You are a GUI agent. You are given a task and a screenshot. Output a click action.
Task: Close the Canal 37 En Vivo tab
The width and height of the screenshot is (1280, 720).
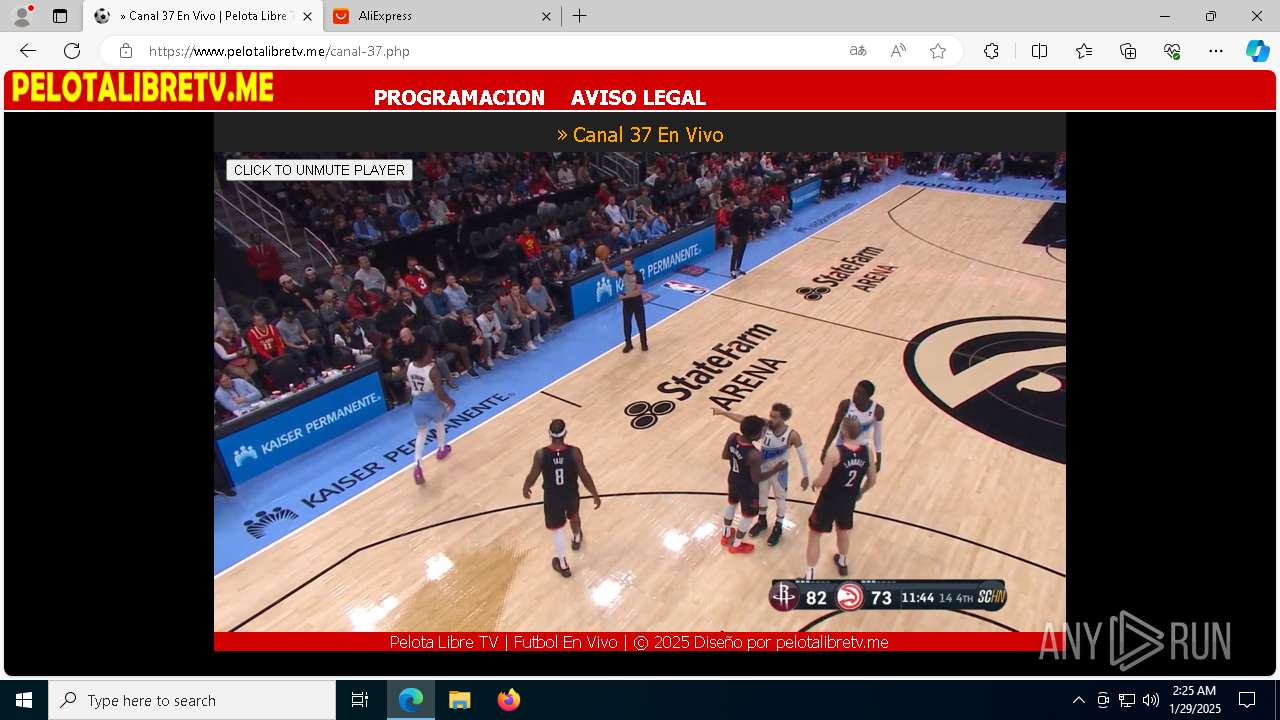307,16
